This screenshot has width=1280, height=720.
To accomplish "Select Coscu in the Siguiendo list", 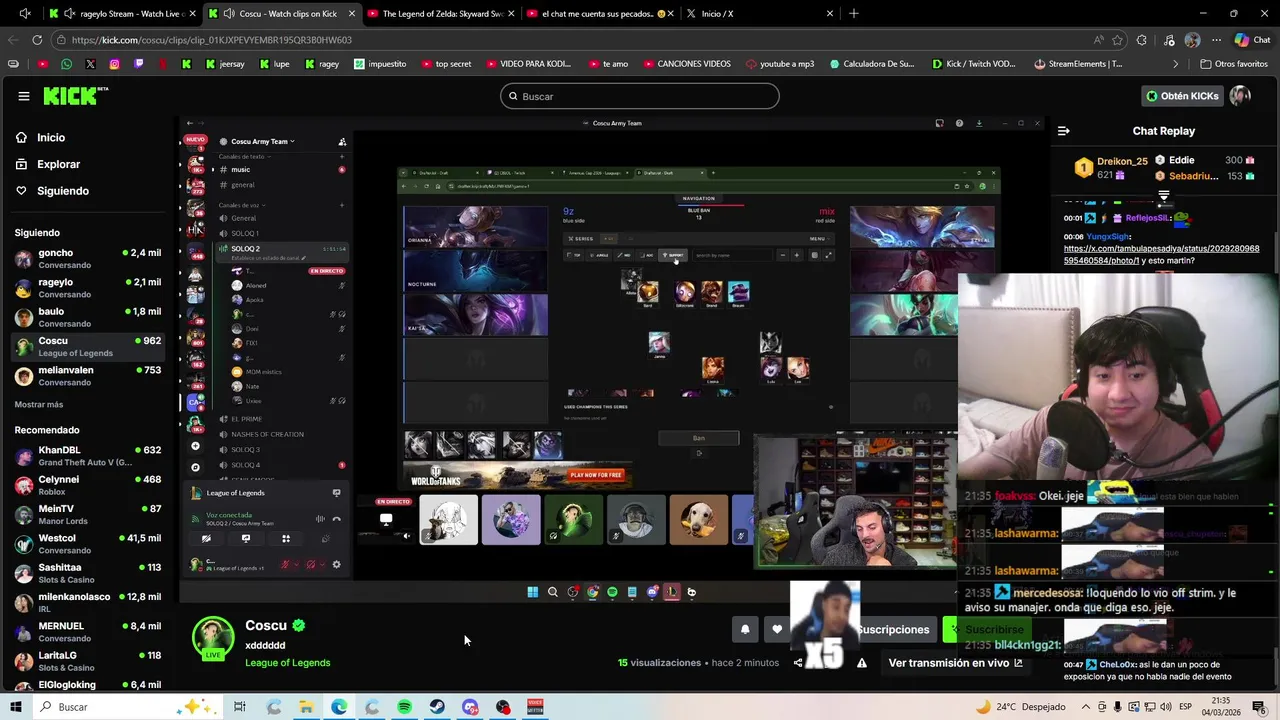I will tap(87, 346).
